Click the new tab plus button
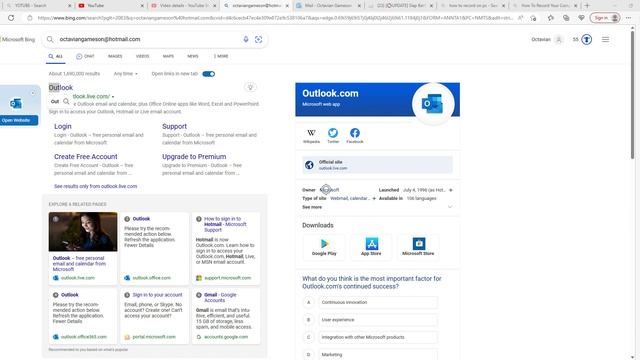 click(x=587, y=6)
